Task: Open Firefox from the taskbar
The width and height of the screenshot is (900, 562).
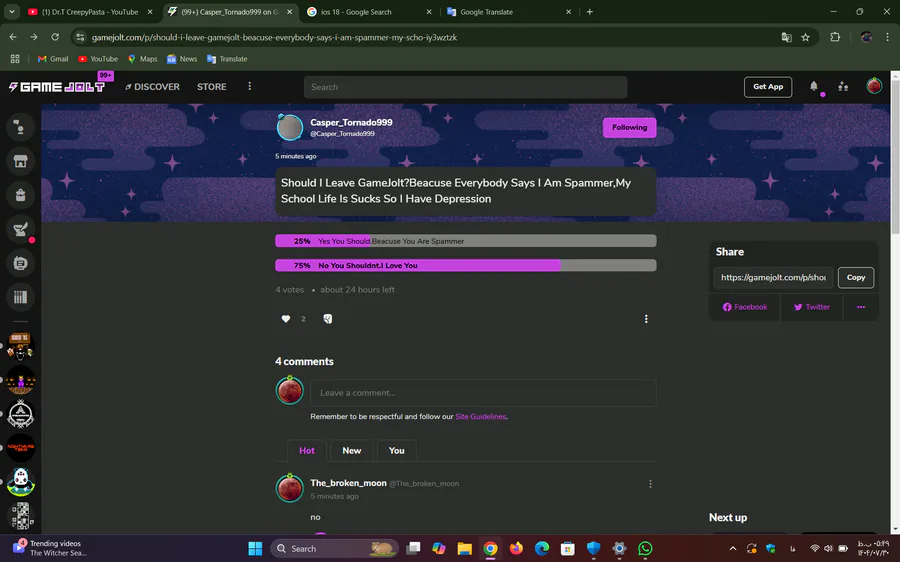Action: [516, 548]
